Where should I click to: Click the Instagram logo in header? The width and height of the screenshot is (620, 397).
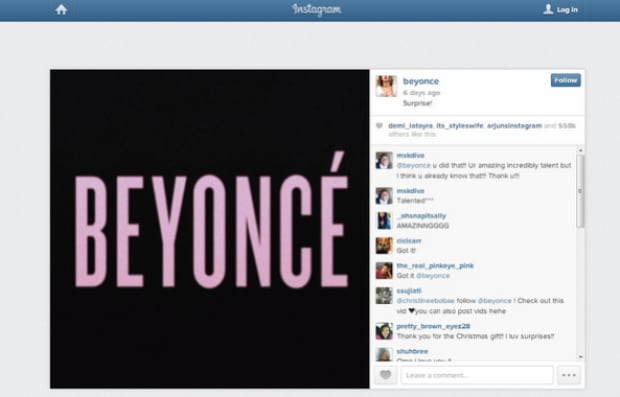point(317,9)
